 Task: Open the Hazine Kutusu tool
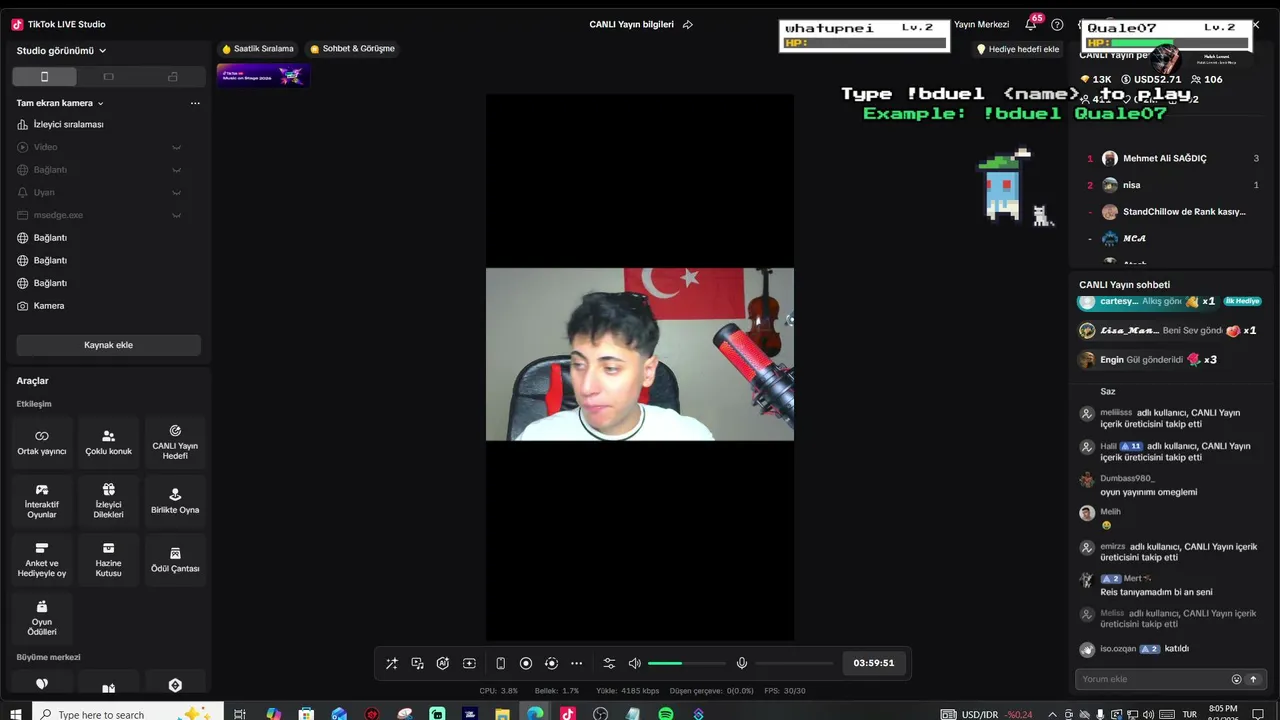click(x=108, y=561)
